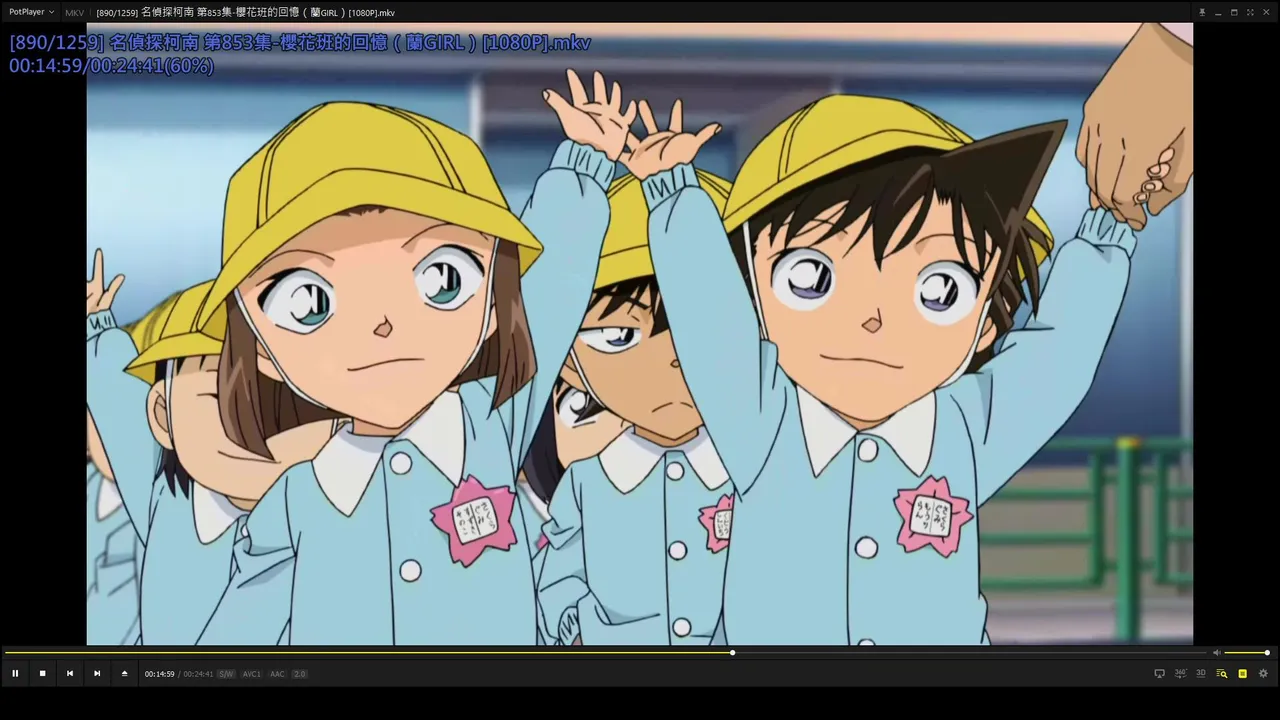Minimize the PotPlayer window

coord(1218,12)
